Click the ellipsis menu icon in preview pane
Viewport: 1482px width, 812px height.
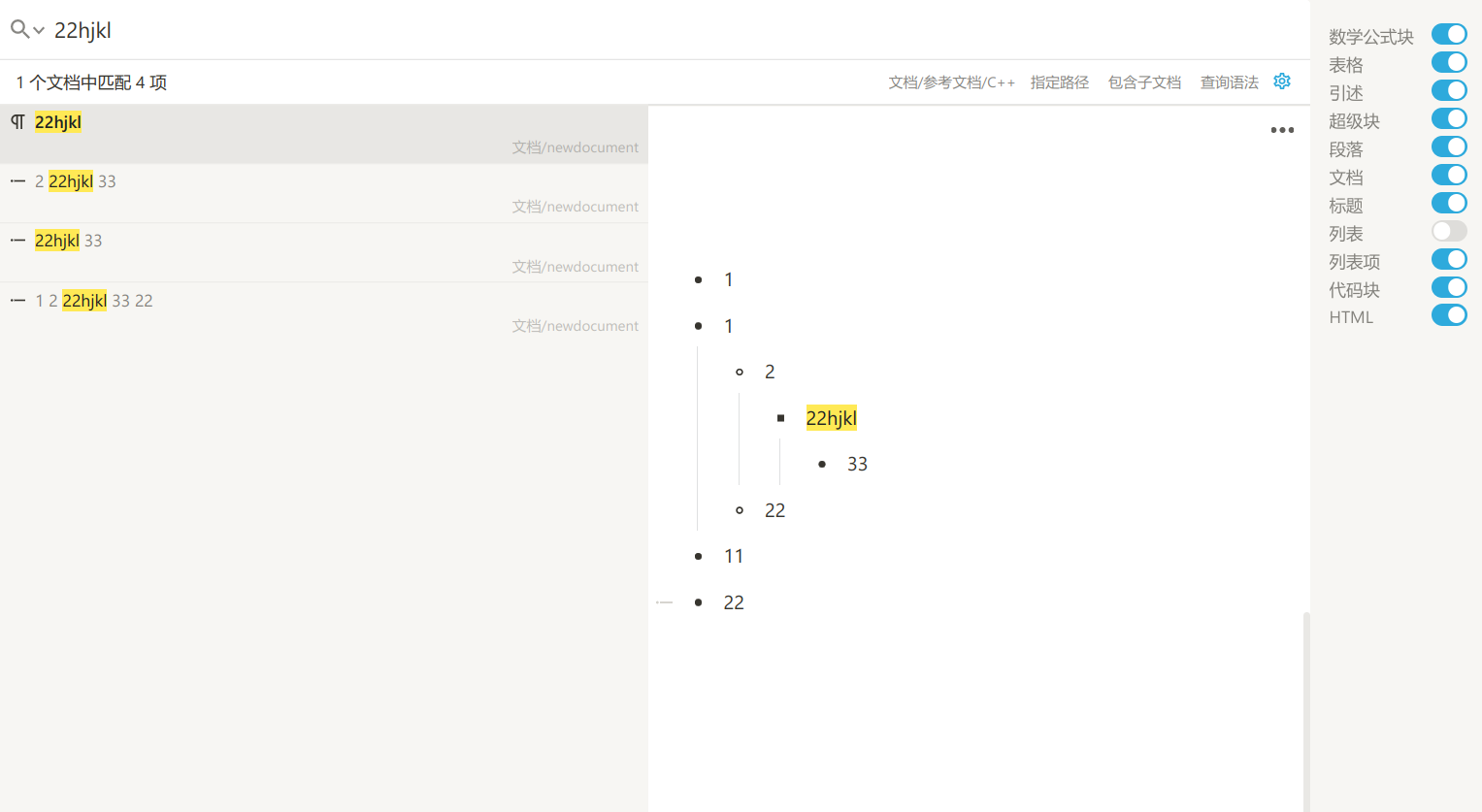coord(1282,129)
